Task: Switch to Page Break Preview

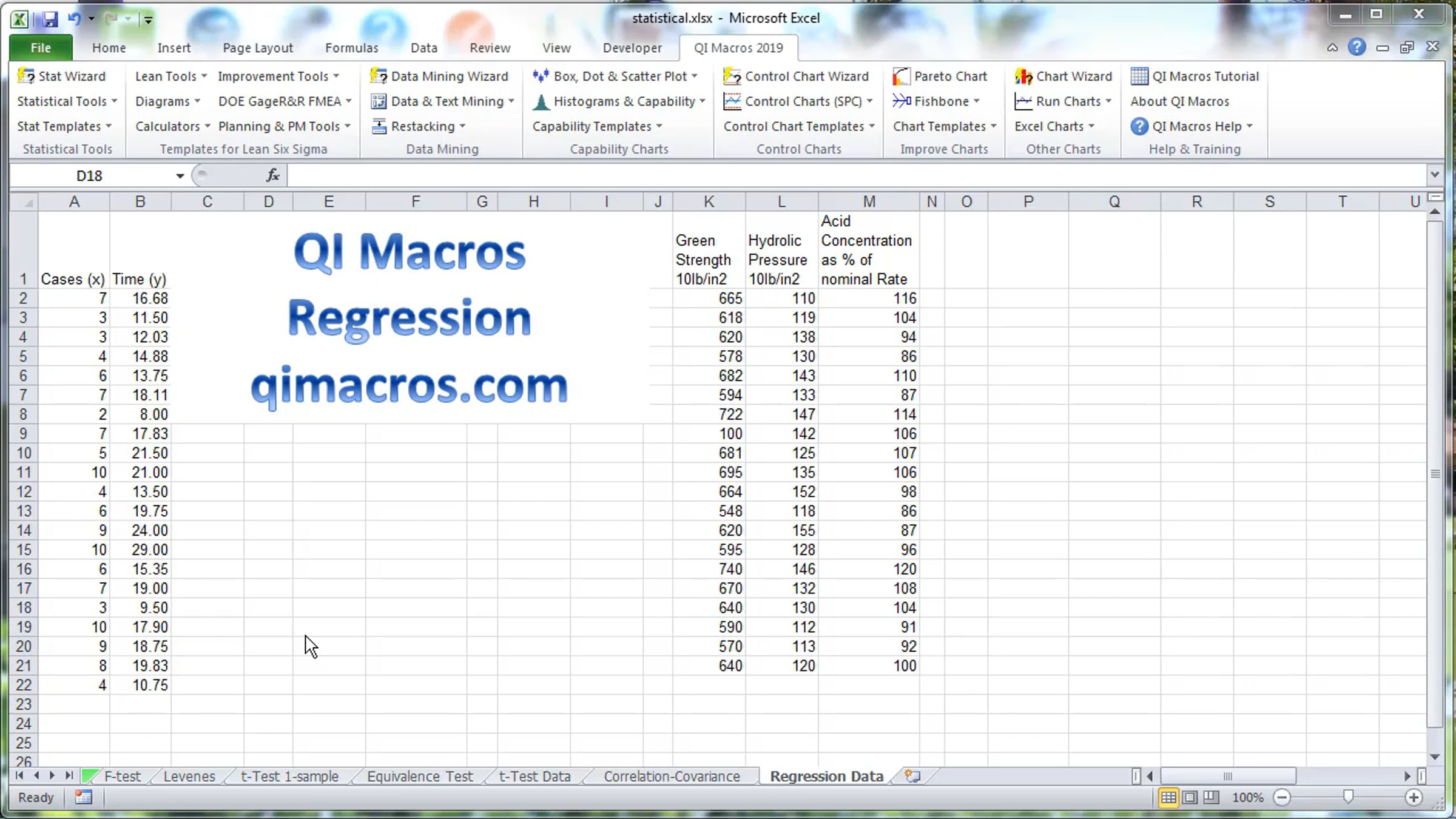Action: pos(1211,797)
